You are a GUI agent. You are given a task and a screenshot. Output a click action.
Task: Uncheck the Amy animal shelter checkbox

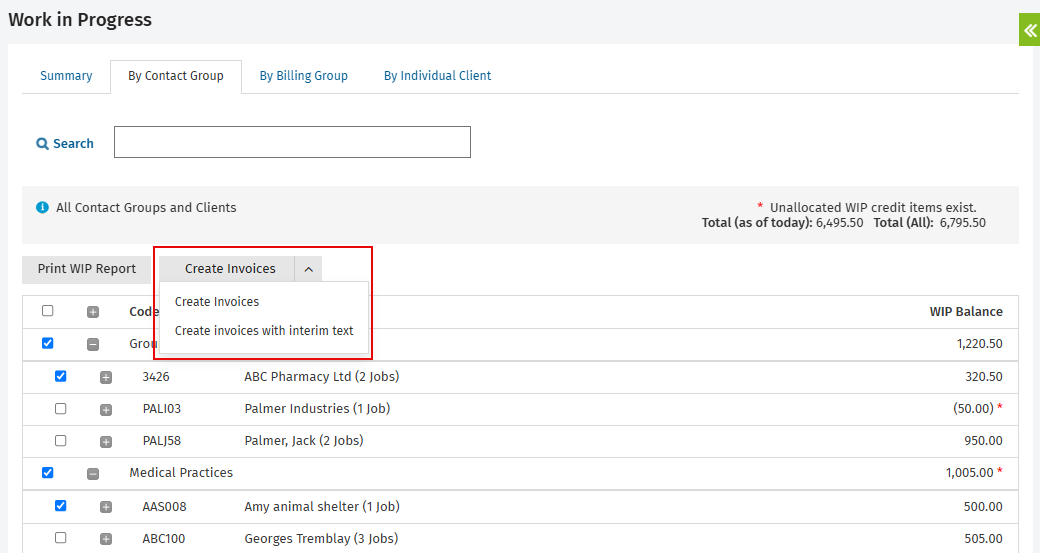60,506
